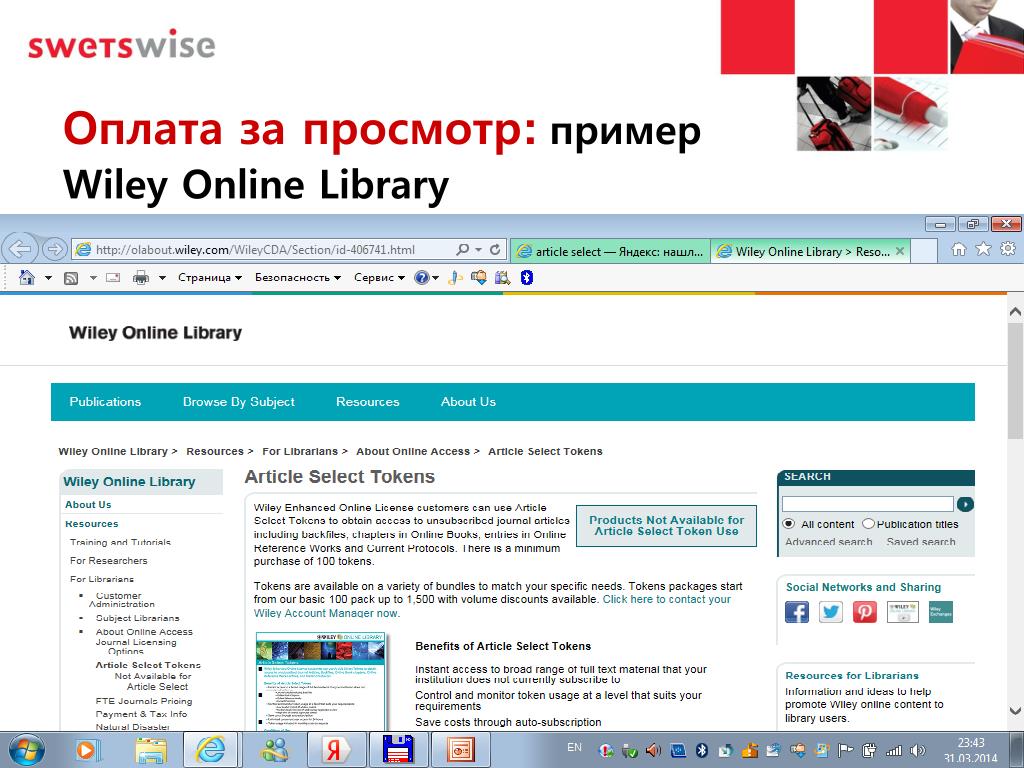Viewport: 1024px width, 768px height.
Task: Share page via the Pinterest icon
Action: coord(865,612)
